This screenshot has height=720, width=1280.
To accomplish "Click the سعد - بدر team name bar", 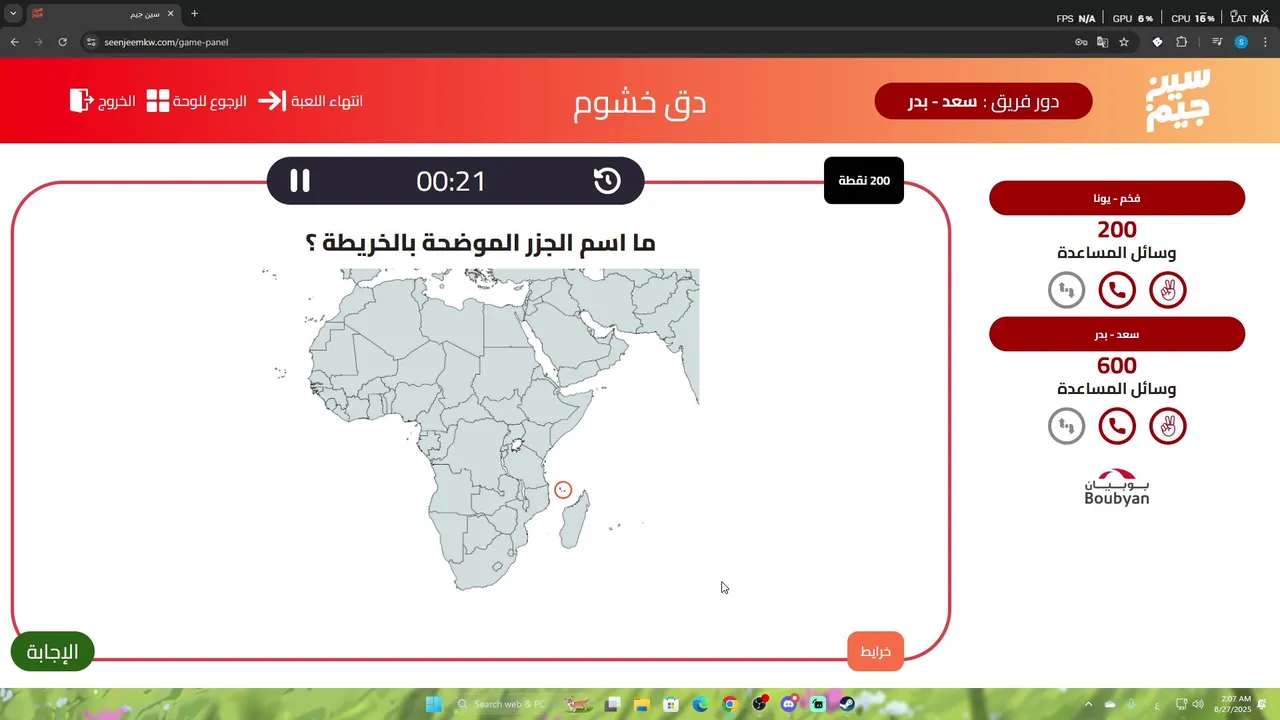I will (x=1117, y=334).
